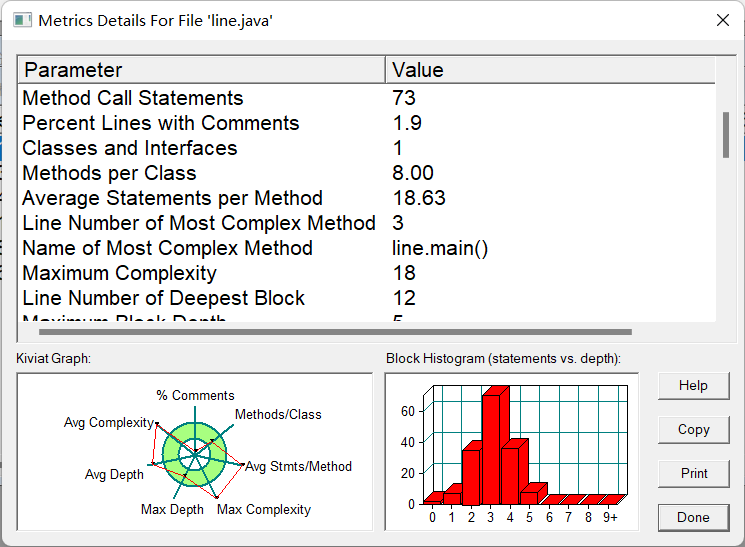Click the 'Block Histogram (statements vs. depth):' label

pyautogui.click(x=503, y=358)
